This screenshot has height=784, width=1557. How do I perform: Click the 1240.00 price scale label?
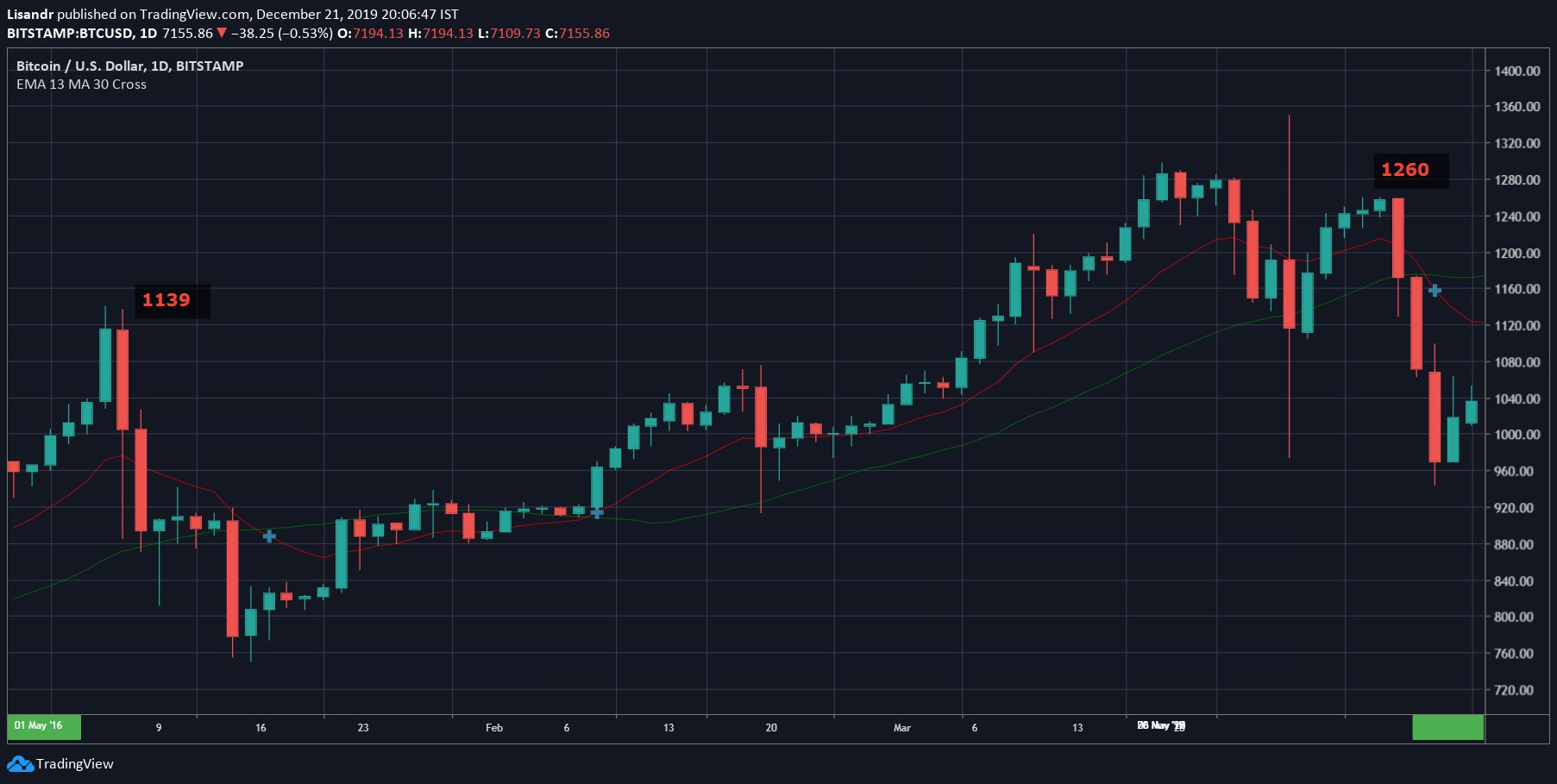point(1517,216)
